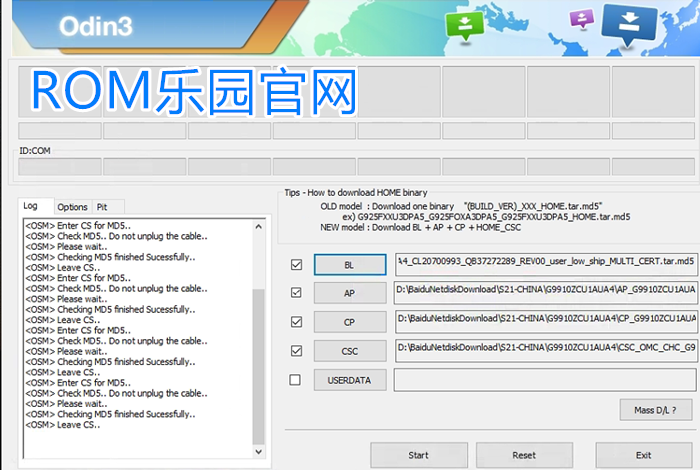Click the USERDATA file browse button
700x470 pixels.
tap(350, 380)
